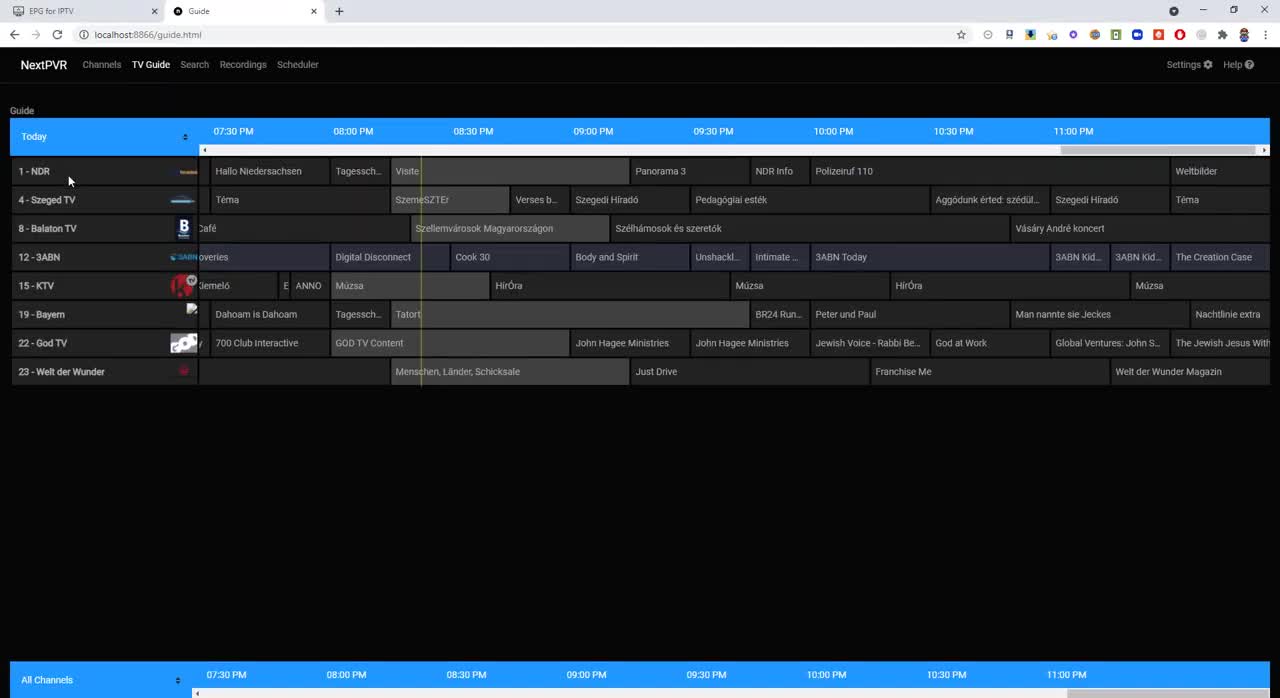Bookmark this page with the star icon
The width and height of the screenshot is (1280, 698).
[x=961, y=35]
